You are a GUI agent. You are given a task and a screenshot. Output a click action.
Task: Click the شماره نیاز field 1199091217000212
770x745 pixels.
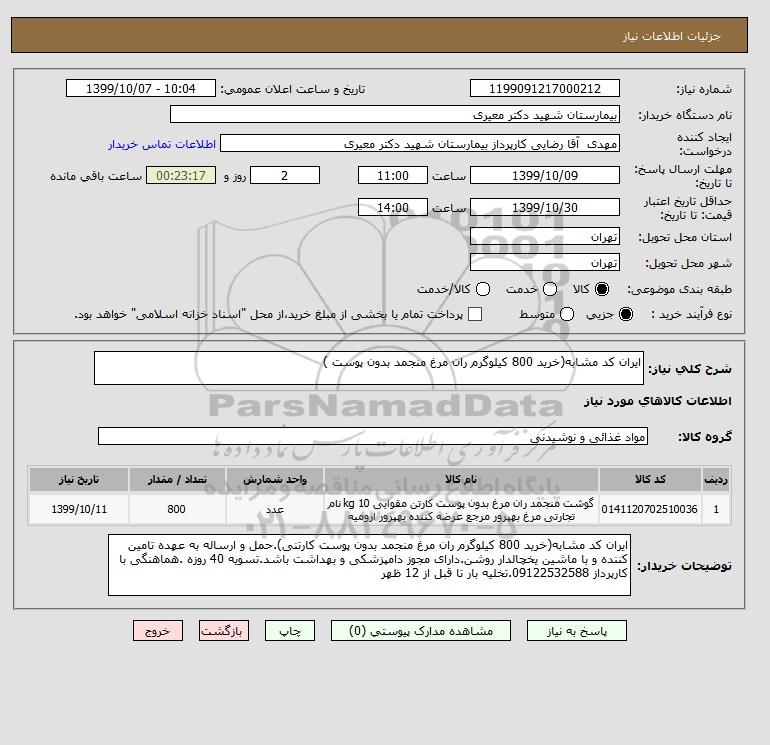coord(545,88)
